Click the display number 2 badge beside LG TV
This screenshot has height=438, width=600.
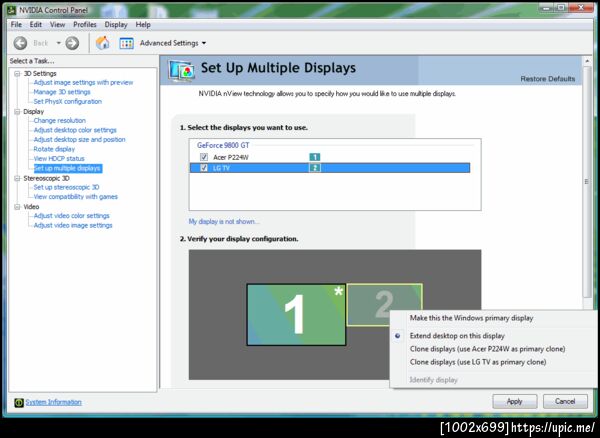(x=315, y=168)
